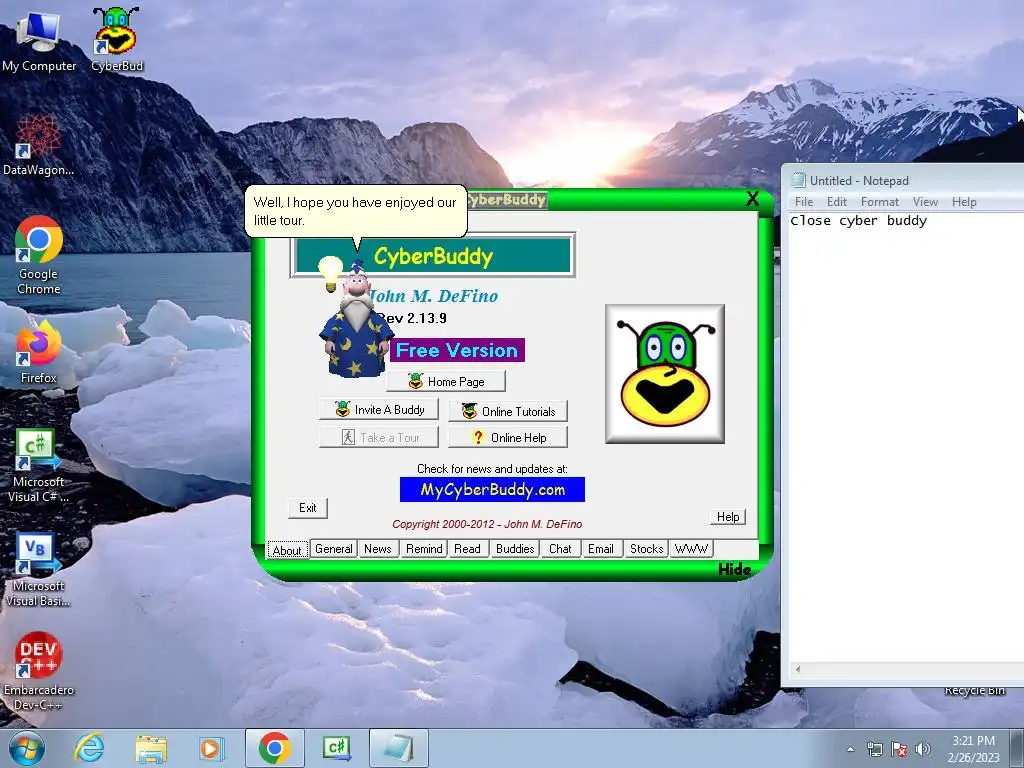
Task: Click the Home Page button
Action: 446,381
